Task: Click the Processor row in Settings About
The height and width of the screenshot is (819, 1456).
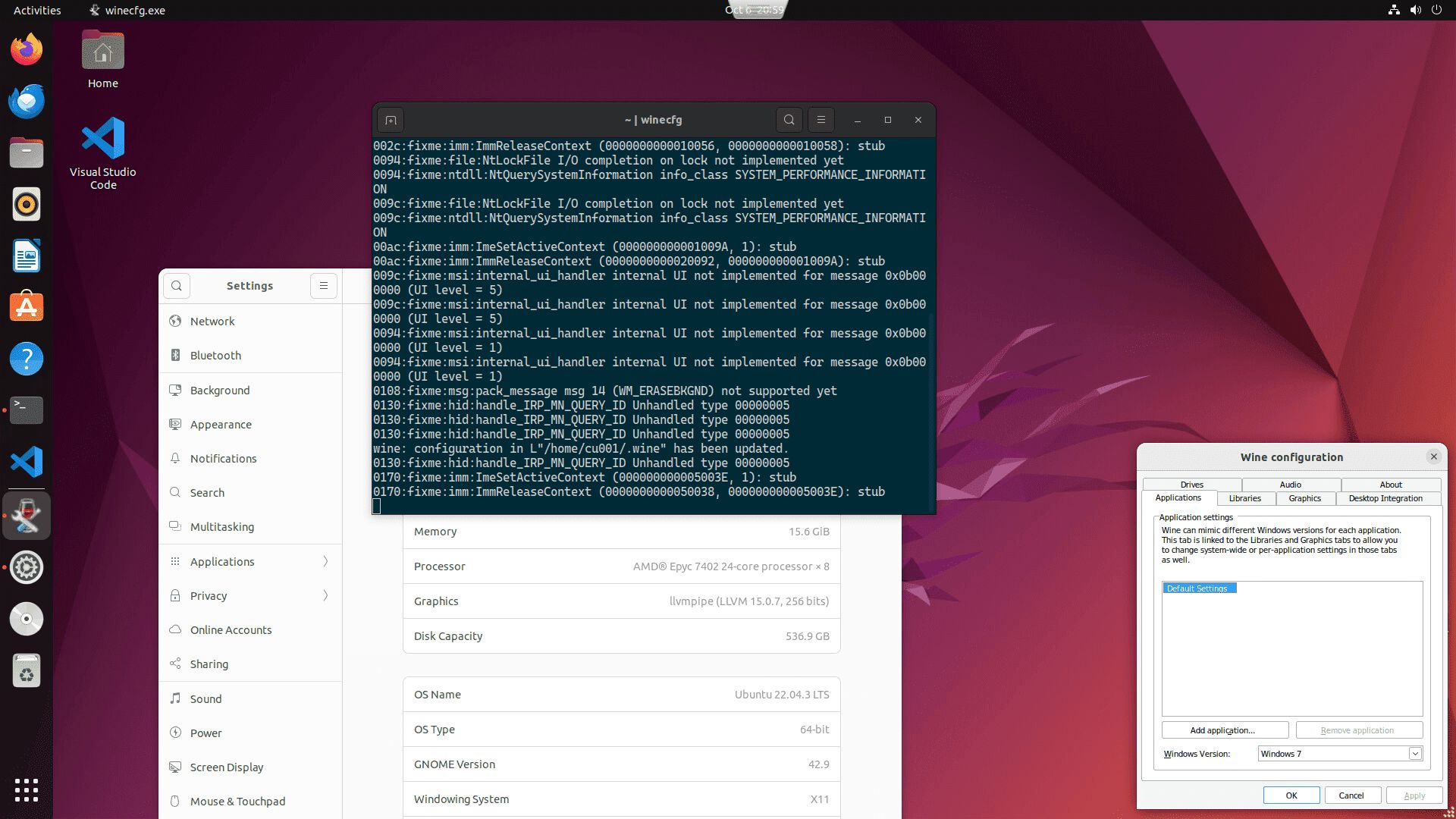Action: [622, 566]
